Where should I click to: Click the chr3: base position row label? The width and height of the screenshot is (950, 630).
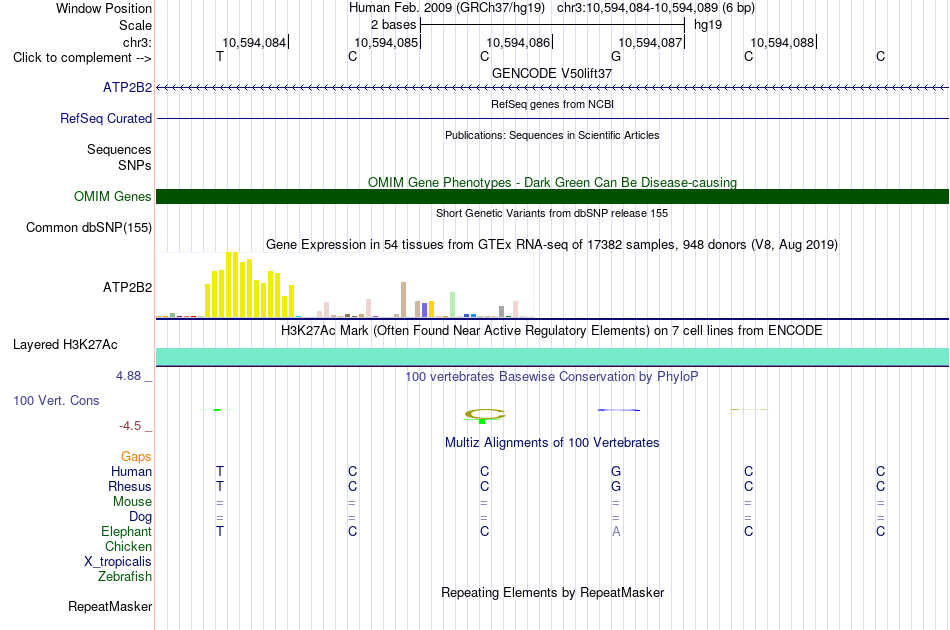point(138,42)
